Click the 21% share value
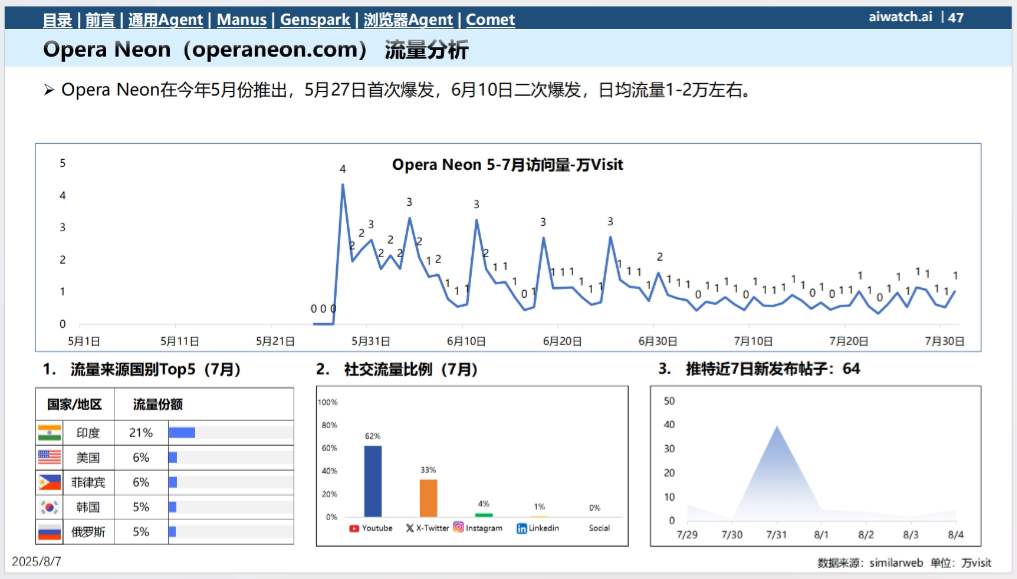The width and height of the screenshot is (1017, 579). [x=141, y=432]
